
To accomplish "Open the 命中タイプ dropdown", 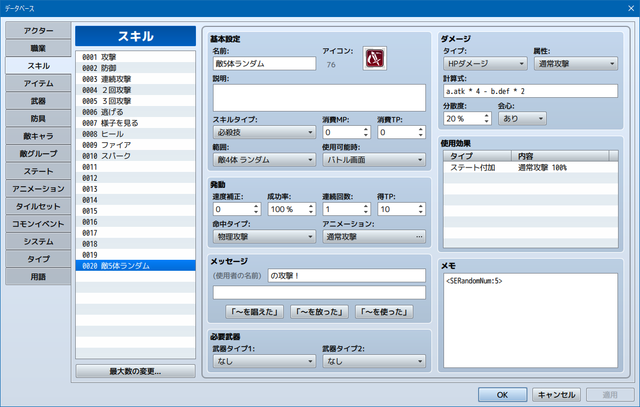I will pyautogui.click(x=264, y=237).
